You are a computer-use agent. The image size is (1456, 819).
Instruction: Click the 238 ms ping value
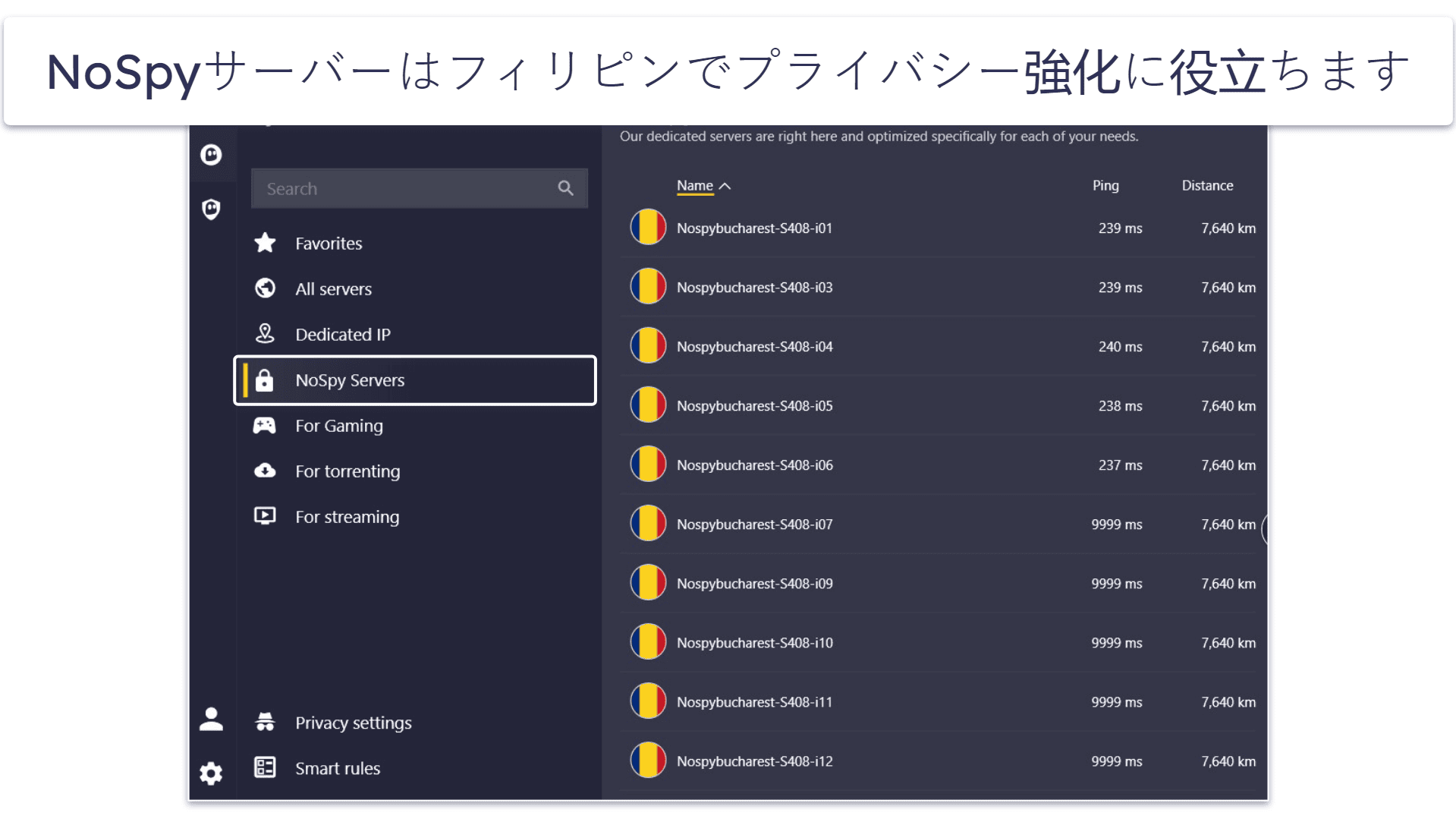(x=1120, y=405)
